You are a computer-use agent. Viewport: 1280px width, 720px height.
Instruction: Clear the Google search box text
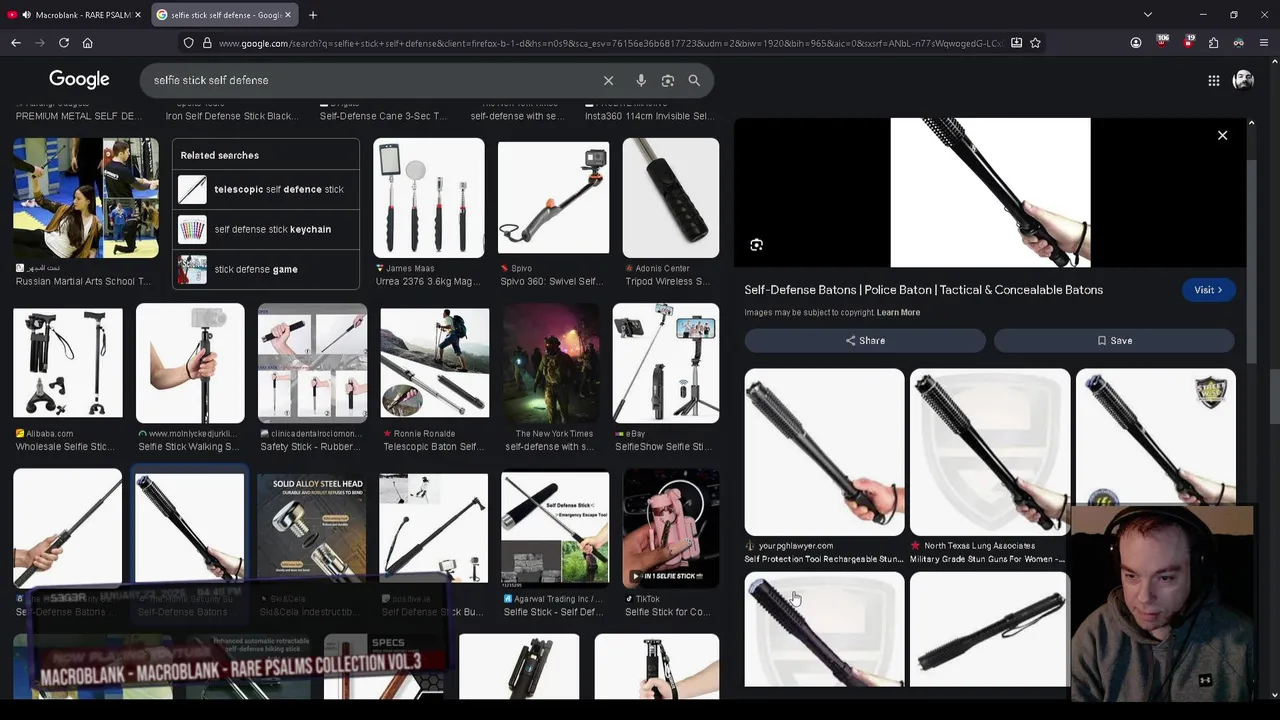[x=608, y=80]
